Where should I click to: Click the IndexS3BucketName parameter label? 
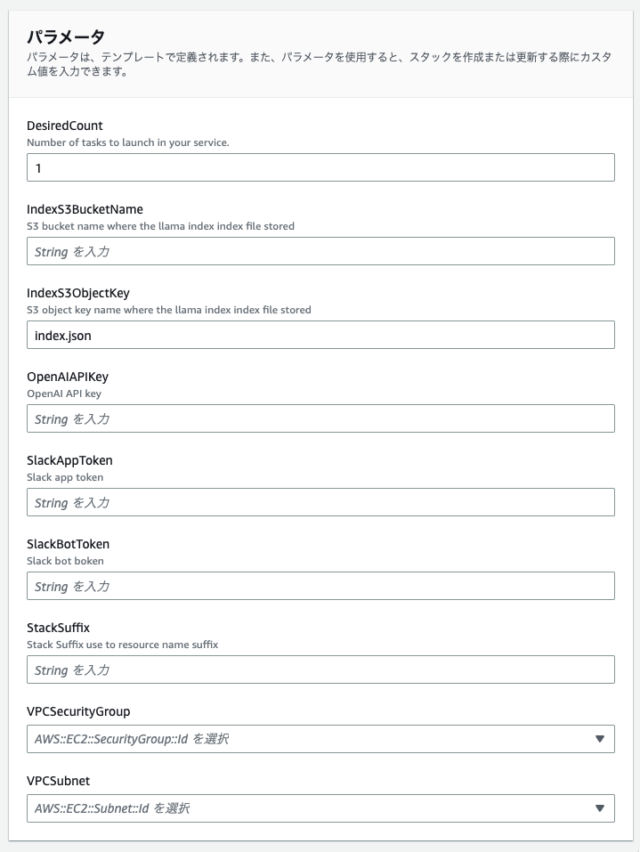(x=85, y=209)
